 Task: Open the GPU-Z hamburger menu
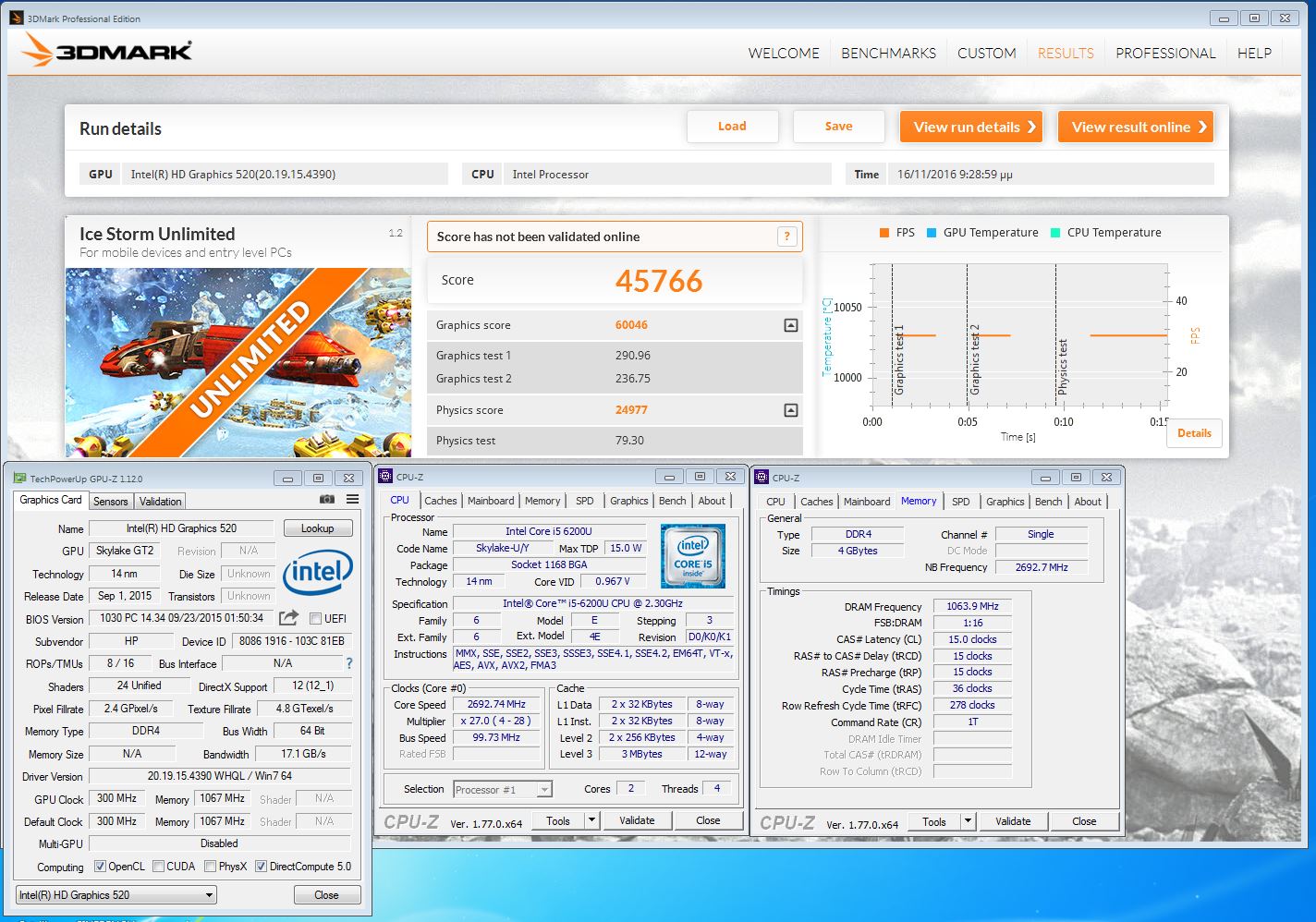tap(352, 499)
